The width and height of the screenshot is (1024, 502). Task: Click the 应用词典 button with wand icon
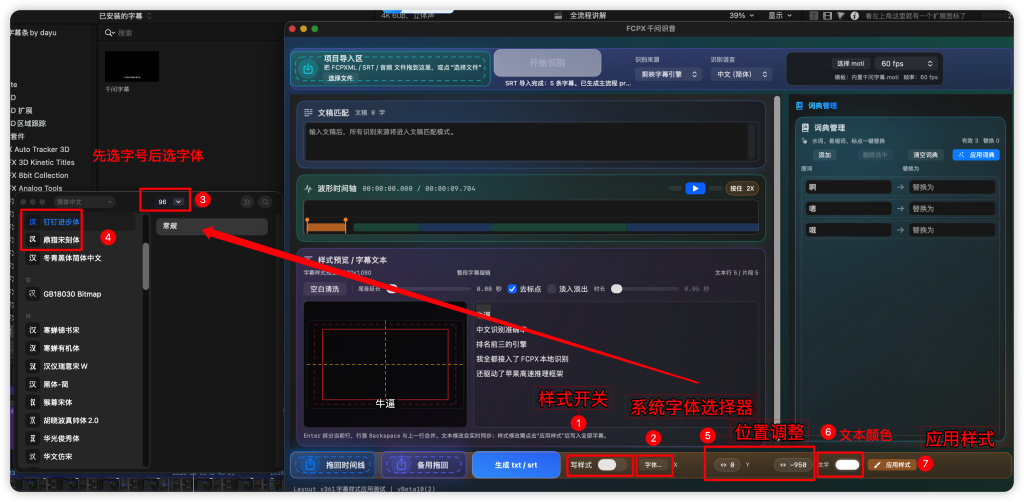point(976,155)
